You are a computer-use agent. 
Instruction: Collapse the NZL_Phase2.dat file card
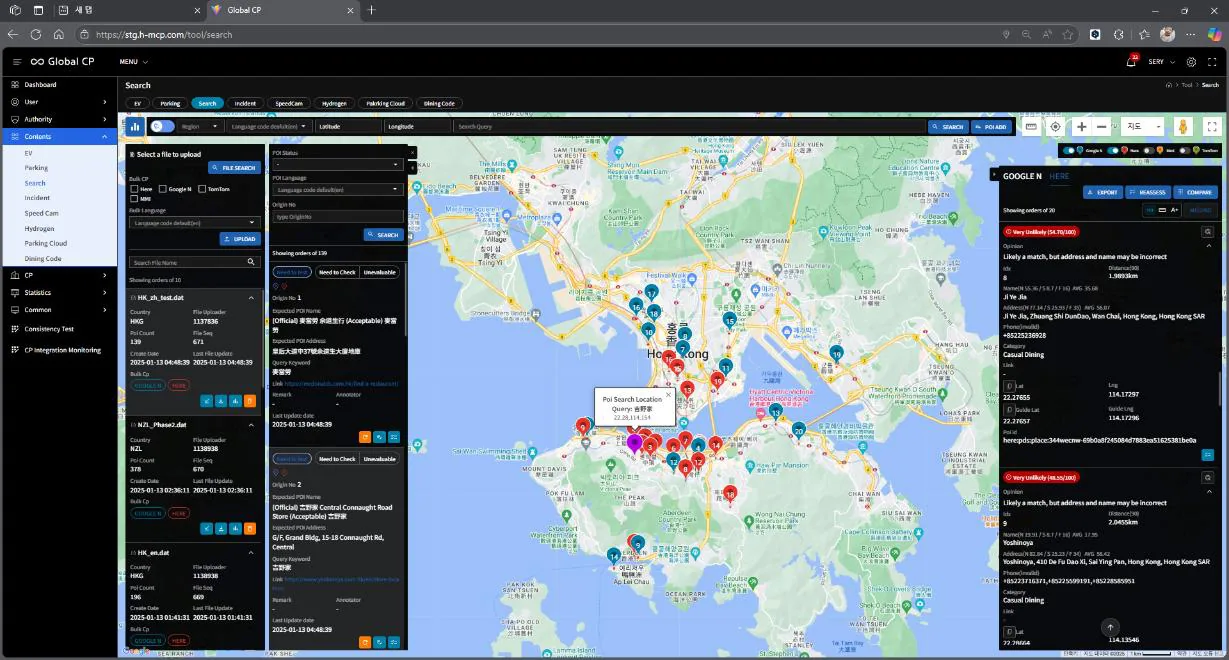coord(251,424)
